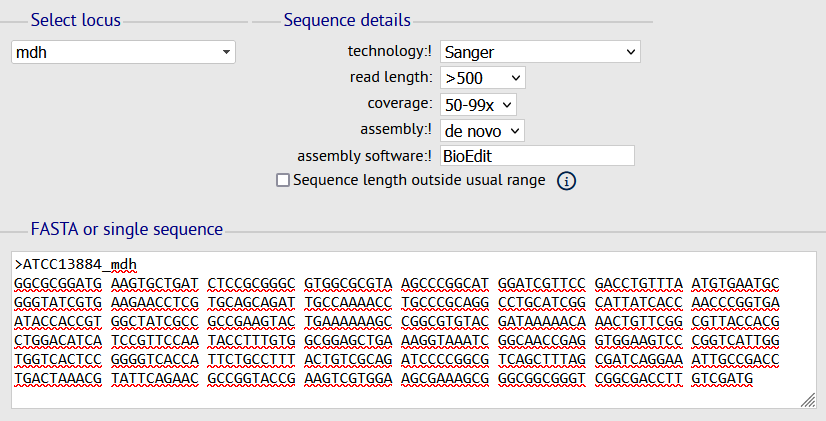Image resolution: width=826 pixels, height=421 pixels.
Task: Click the 'Select locus' section heading
Action: click(x=76, y=20)
